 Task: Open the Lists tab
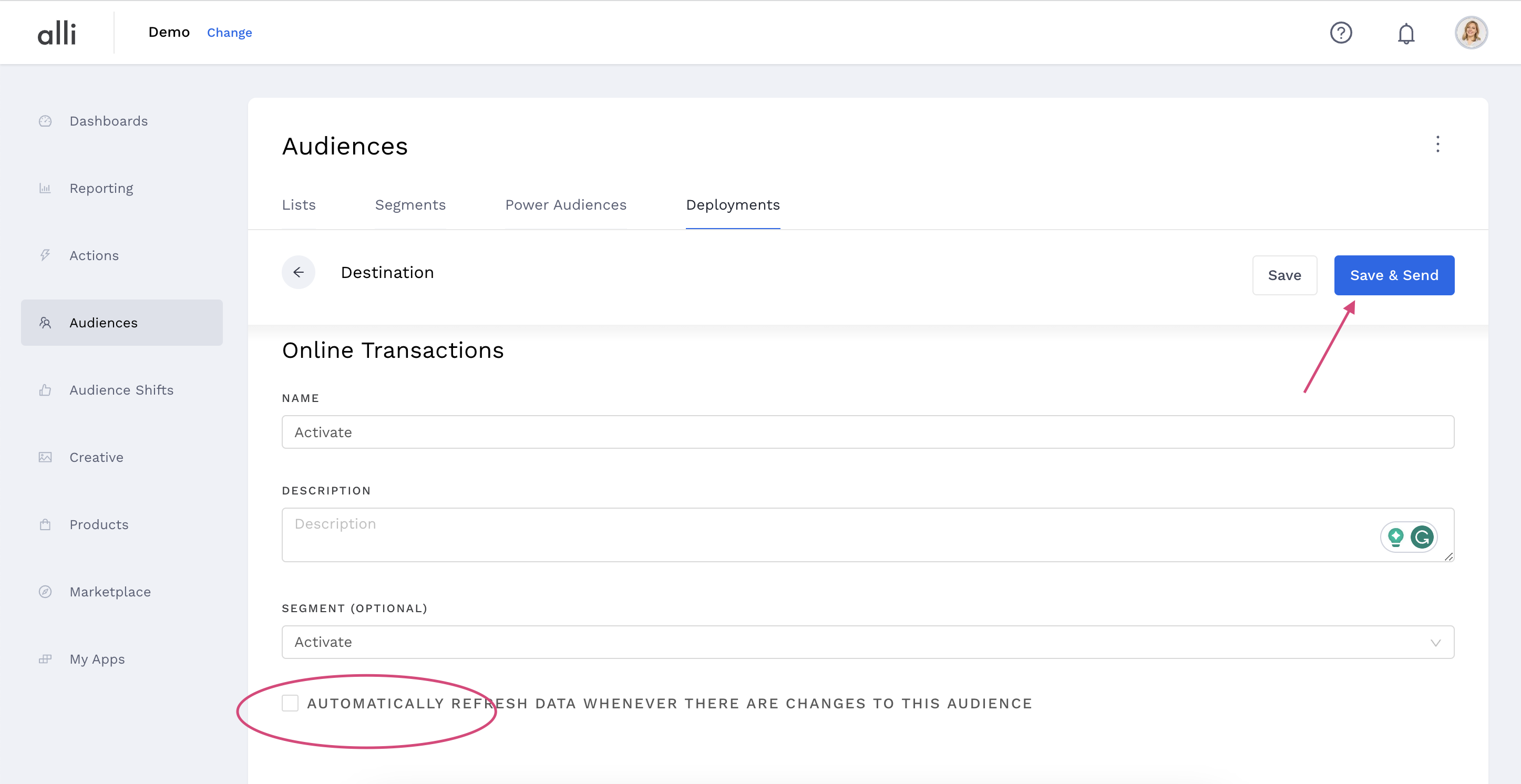[298, 205]
